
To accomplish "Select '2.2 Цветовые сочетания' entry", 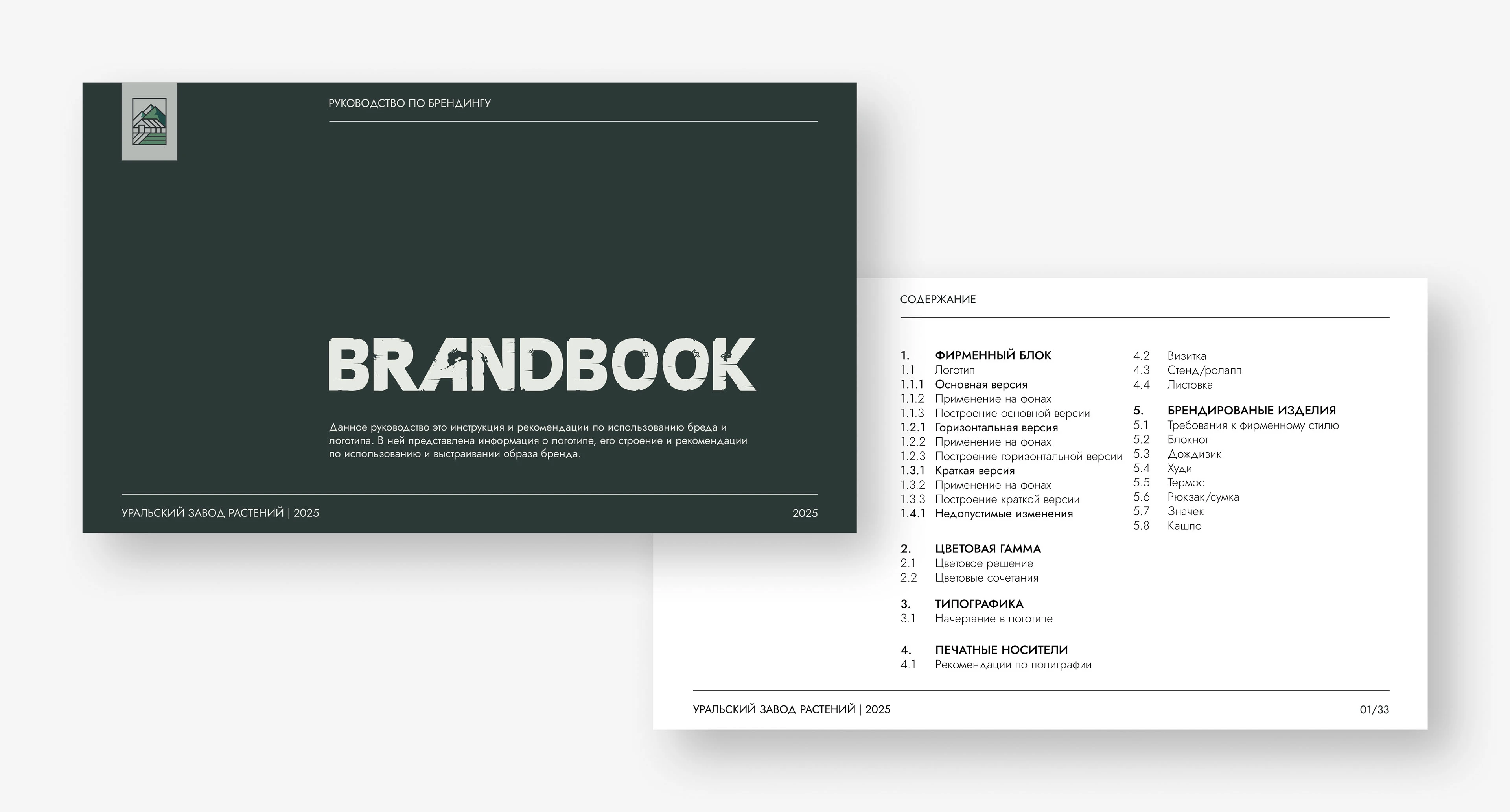I will pos(970,578).
